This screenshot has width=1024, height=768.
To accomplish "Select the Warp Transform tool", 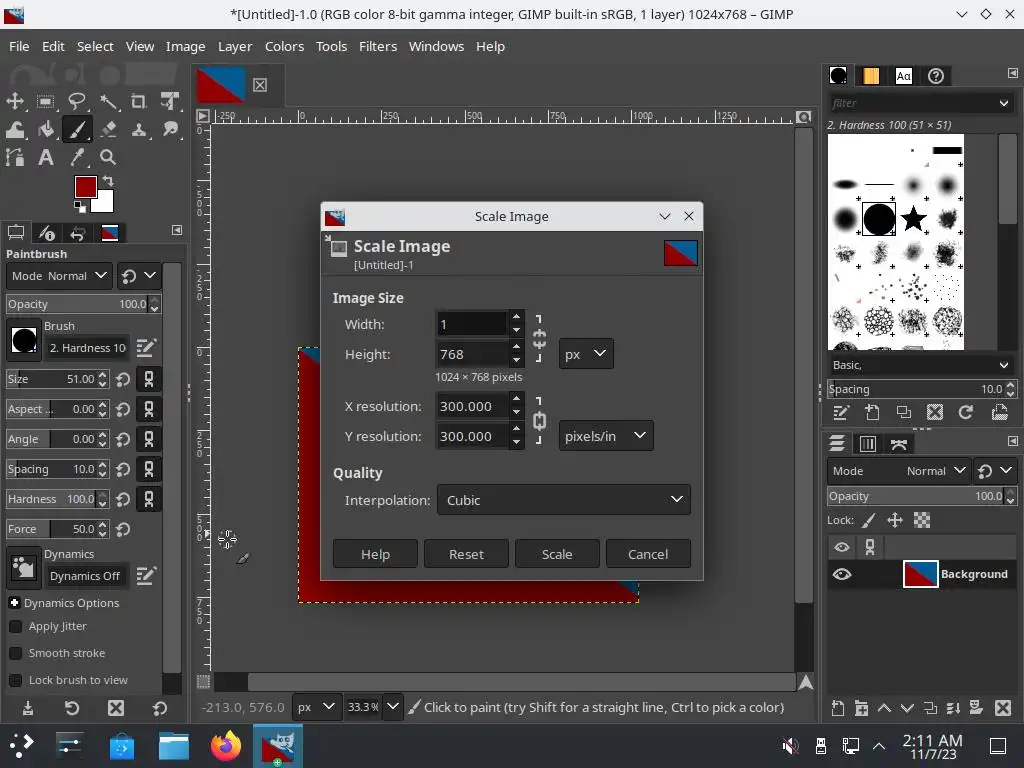I will 15,129.
